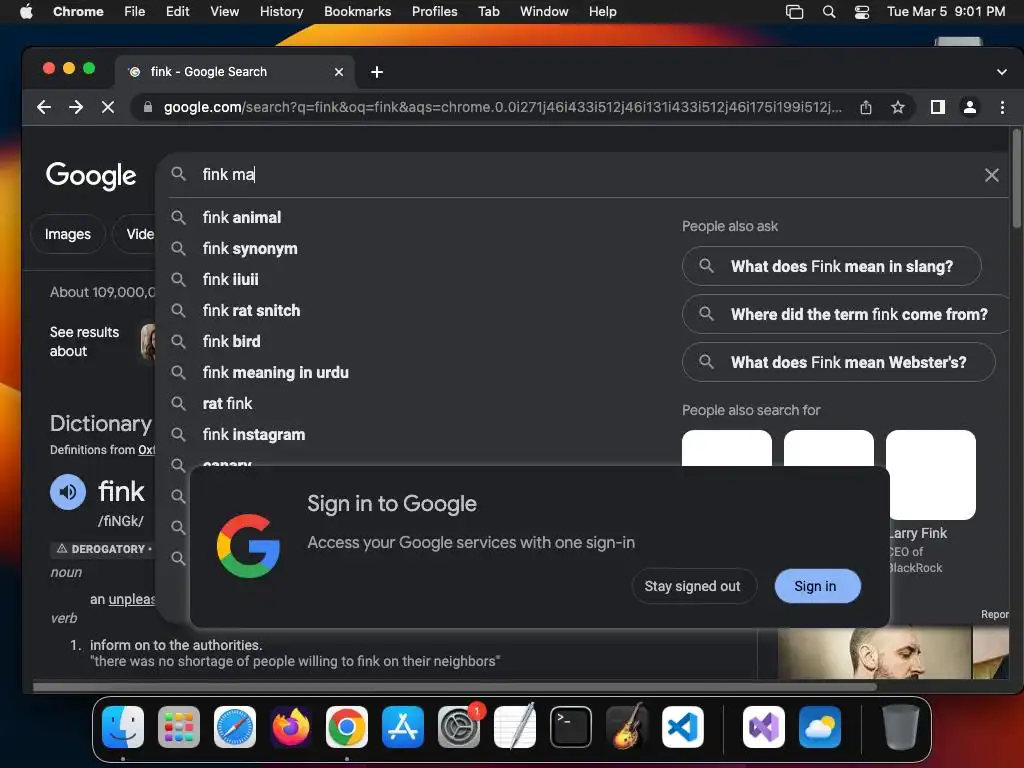The image size is (1024, 768).
Task: Open the Larry Fink thumbnail card
Action: pos(931,475)
